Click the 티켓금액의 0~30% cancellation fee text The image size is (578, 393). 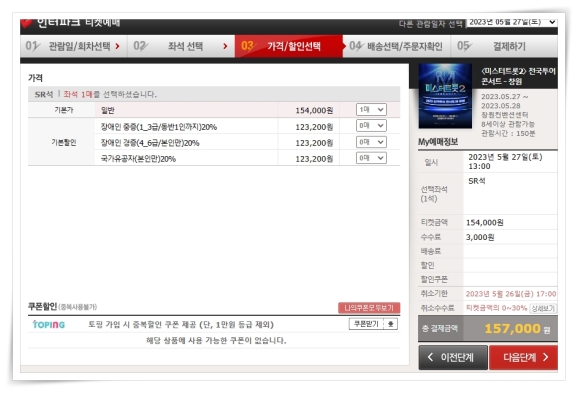[497, 308]
